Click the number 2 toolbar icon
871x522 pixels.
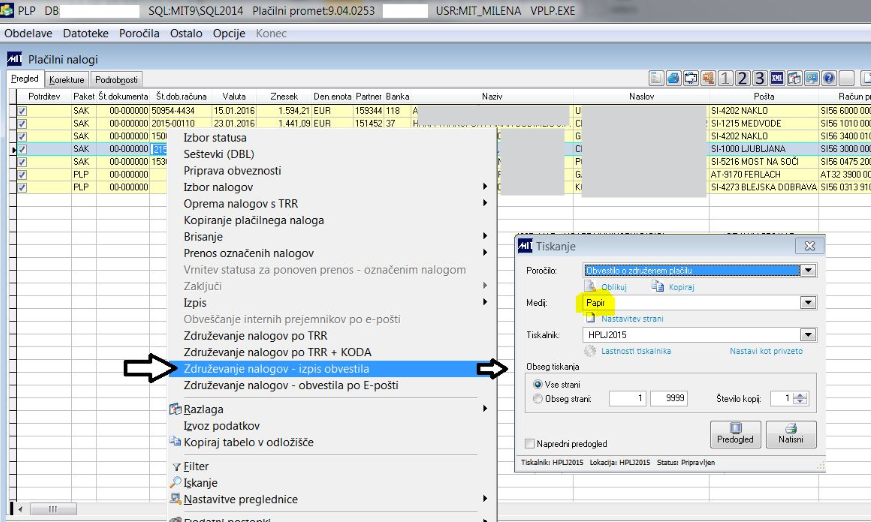742,78
